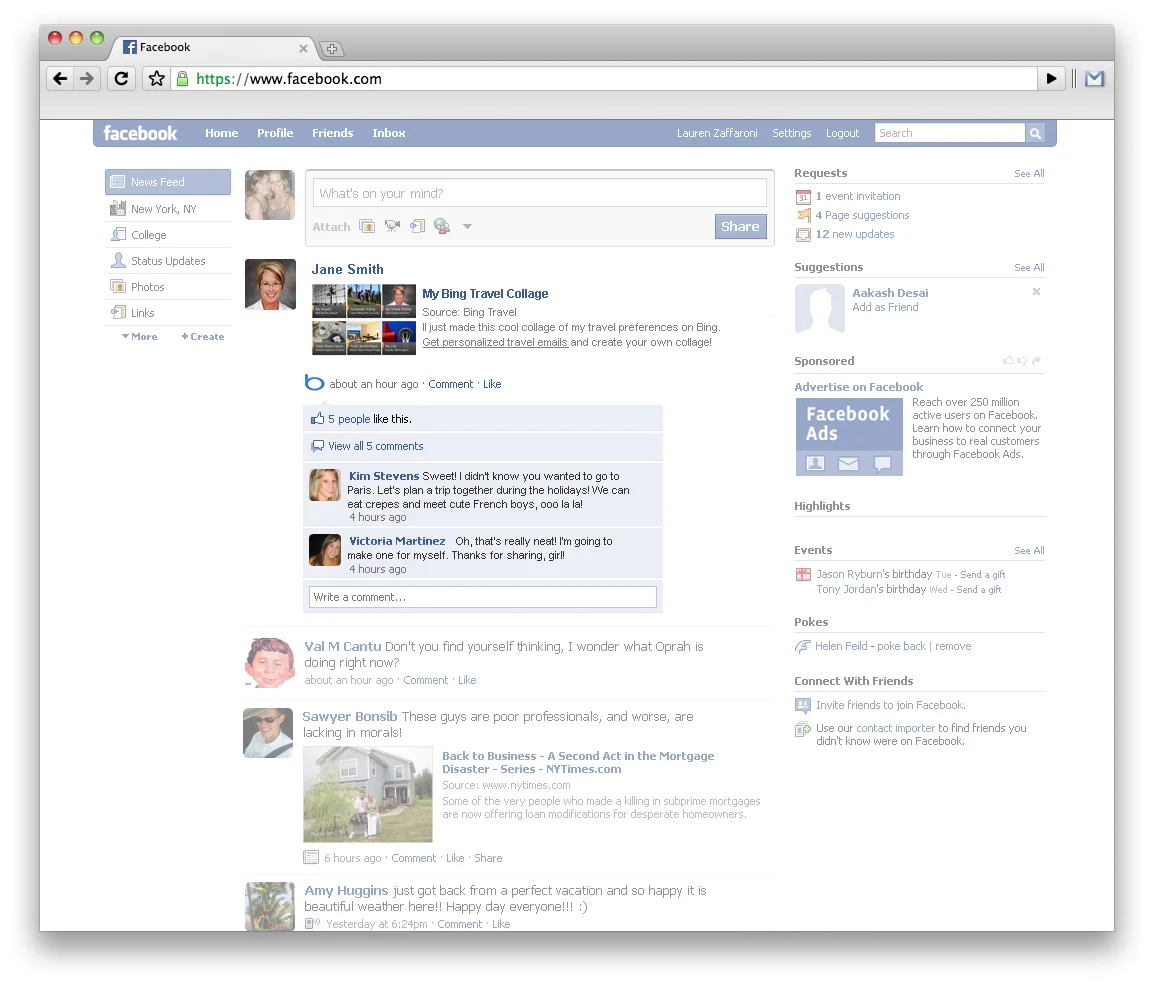Click the poke hand icon by Helen Feild
The height and width of the screenshot is (986, 1154).
pos(802,646)
